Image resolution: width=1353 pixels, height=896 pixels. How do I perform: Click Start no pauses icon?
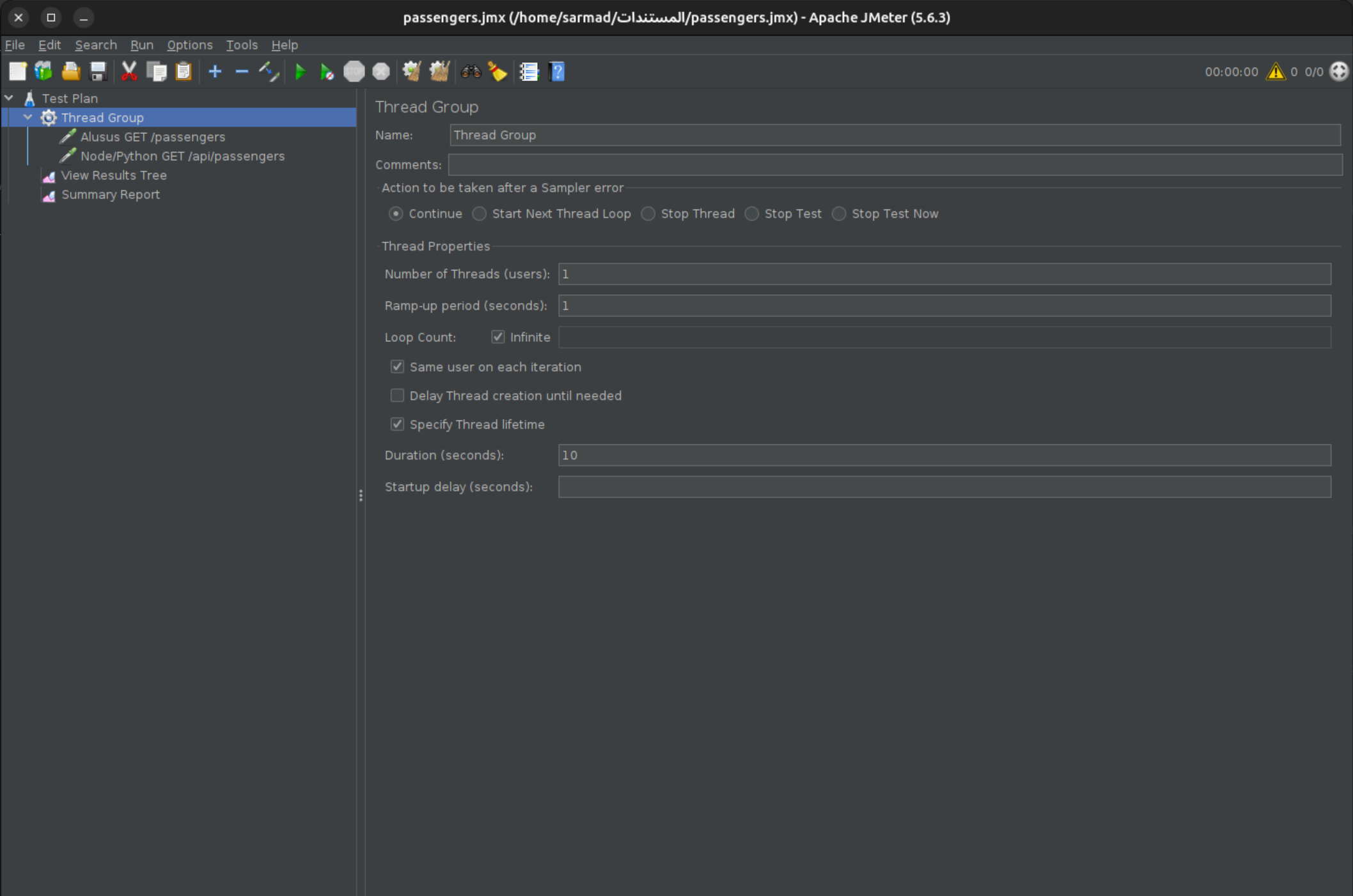(x=327, y=72)
